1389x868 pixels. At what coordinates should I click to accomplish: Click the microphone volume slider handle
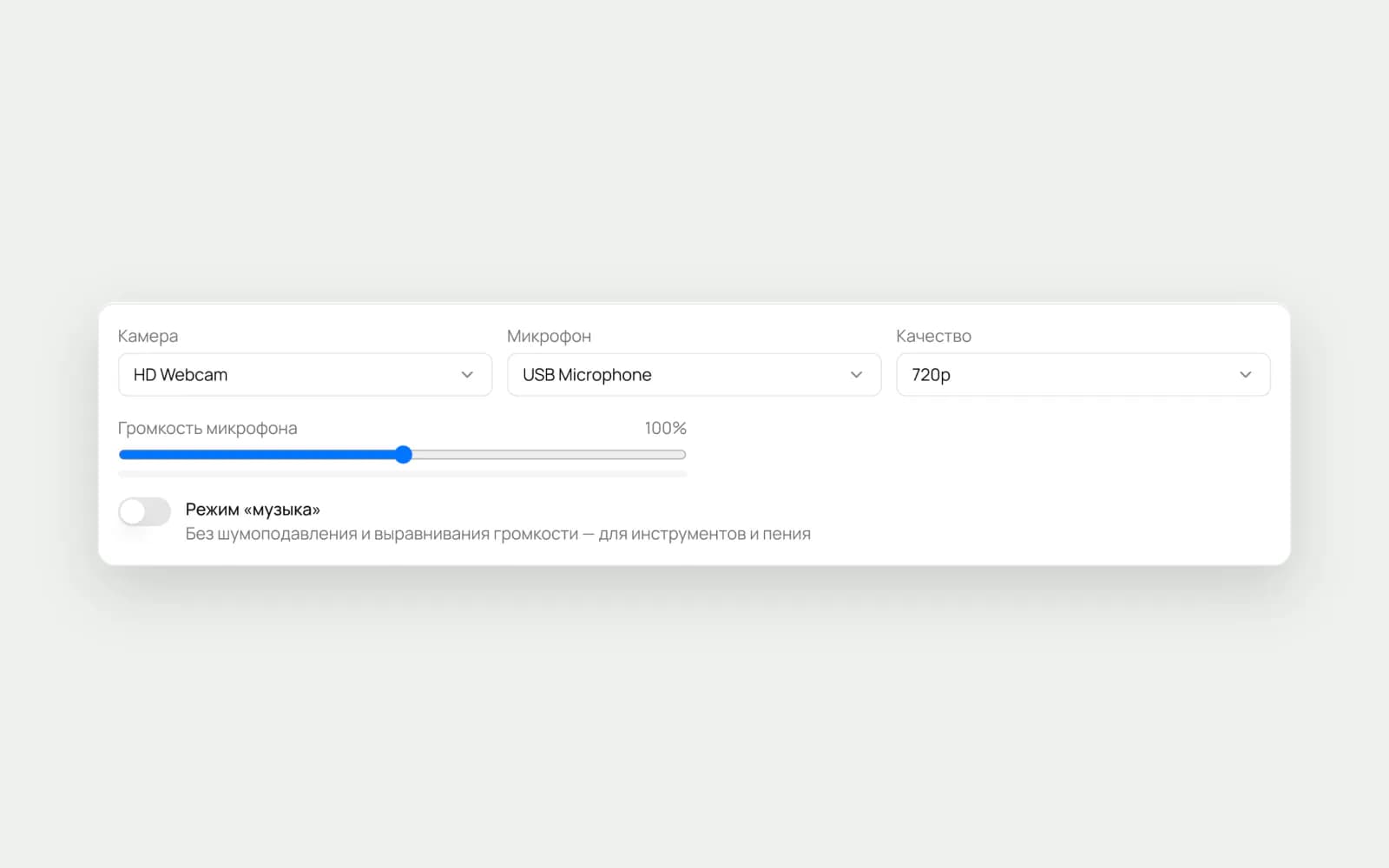pos(403,455)
